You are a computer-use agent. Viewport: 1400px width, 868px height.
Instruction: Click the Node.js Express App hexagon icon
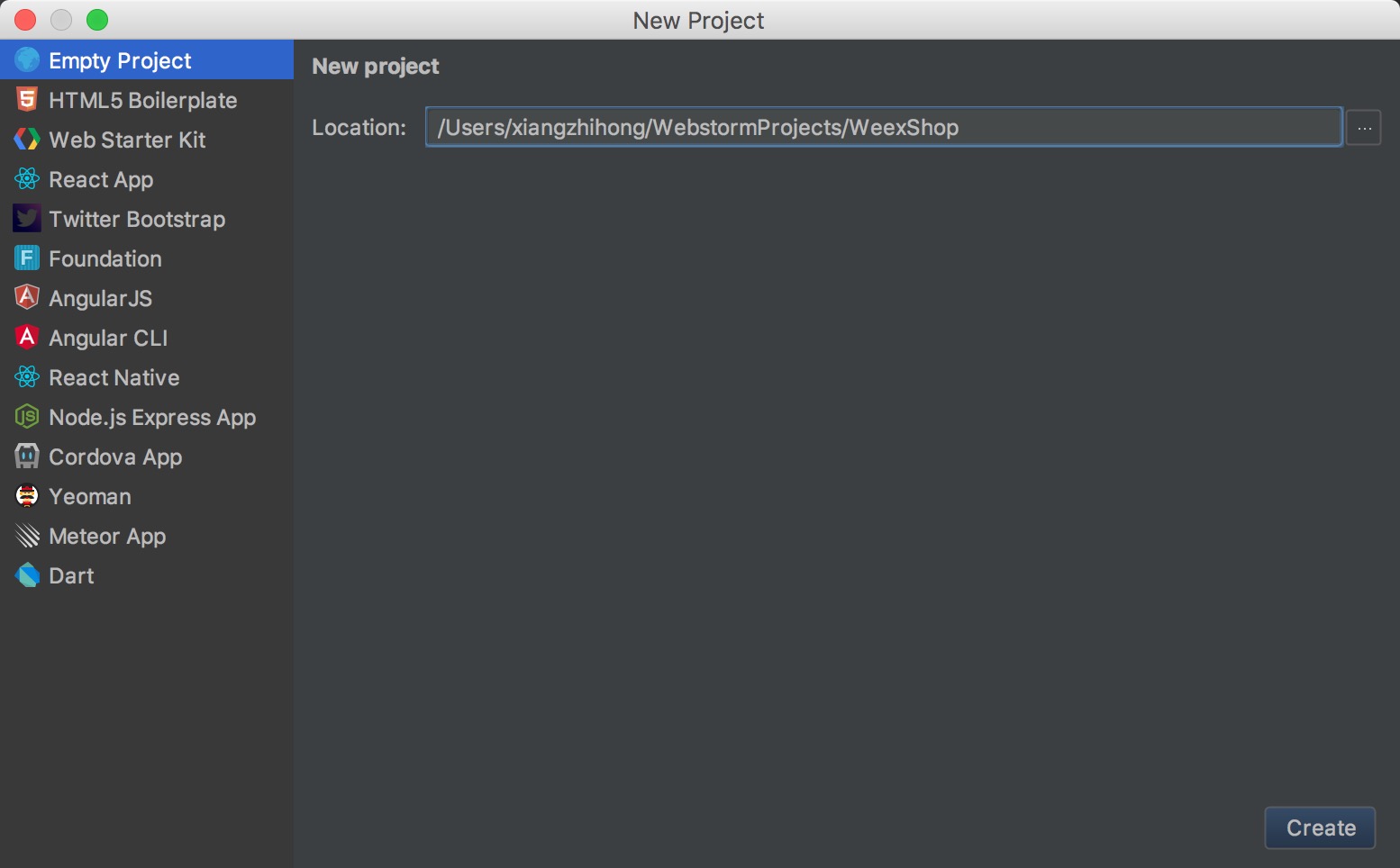(27, 417)
